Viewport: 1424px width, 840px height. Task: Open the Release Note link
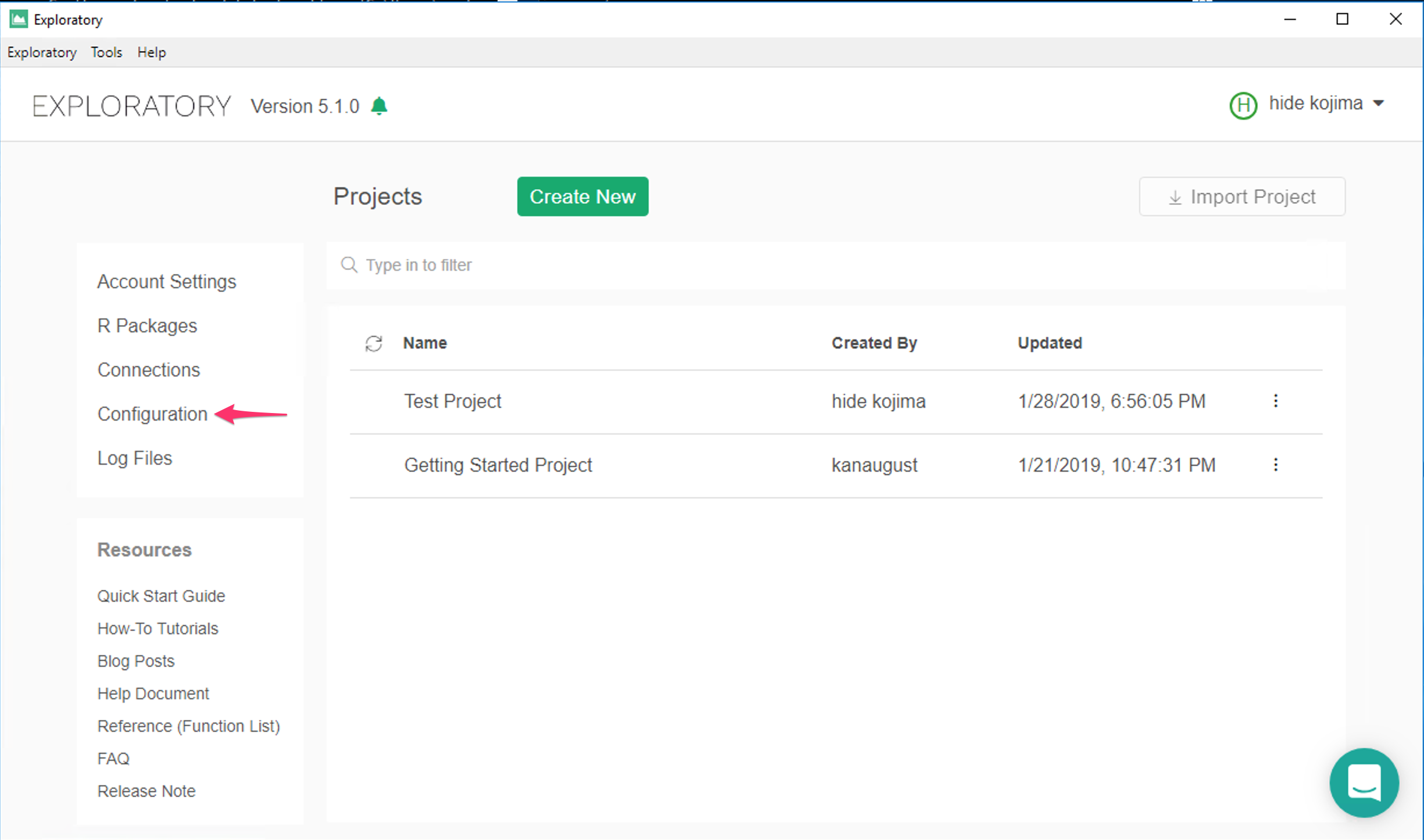(x=146, y=791)
